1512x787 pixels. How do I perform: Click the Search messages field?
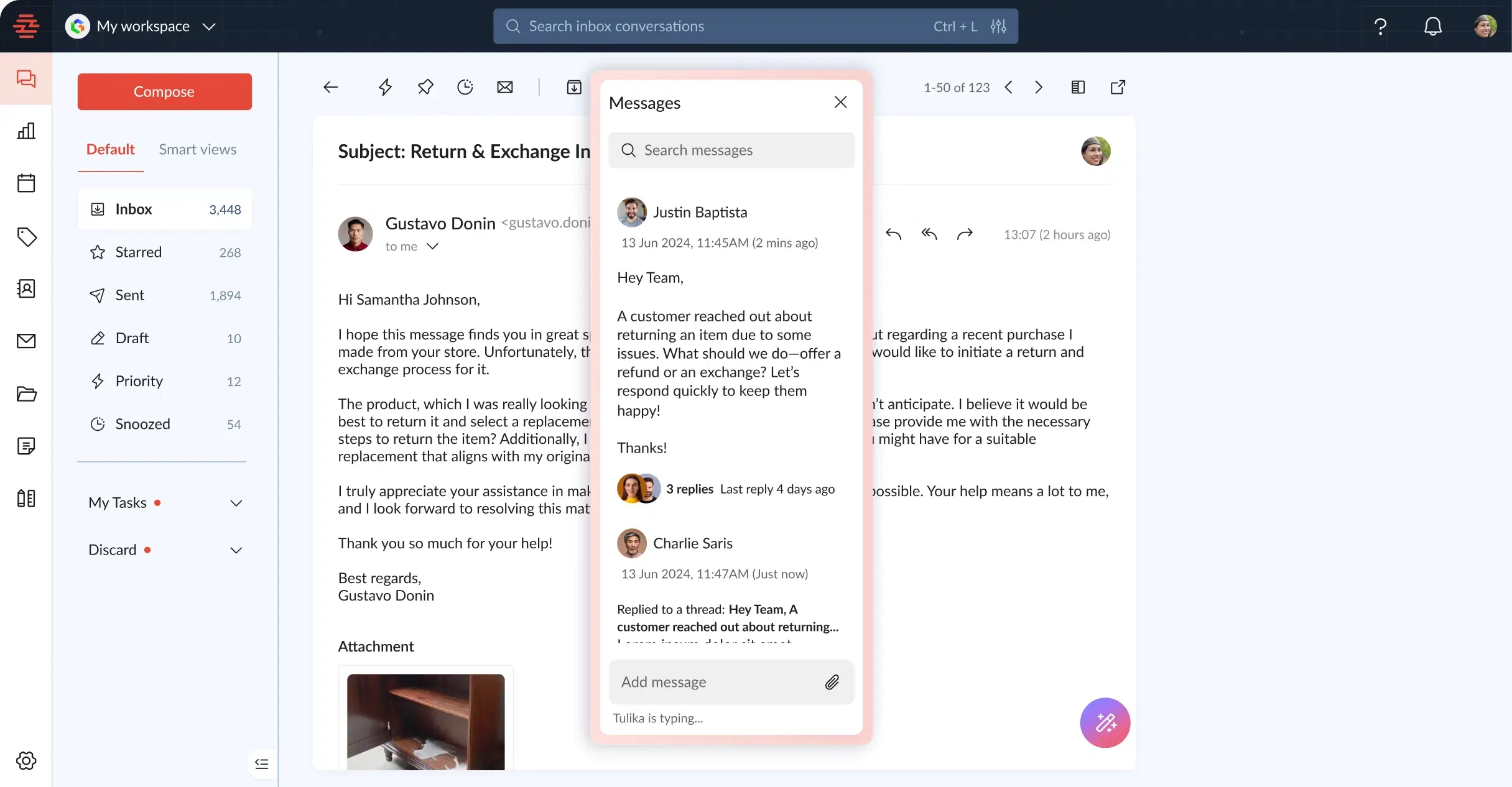pyautogui.click(x=731, y=150)
